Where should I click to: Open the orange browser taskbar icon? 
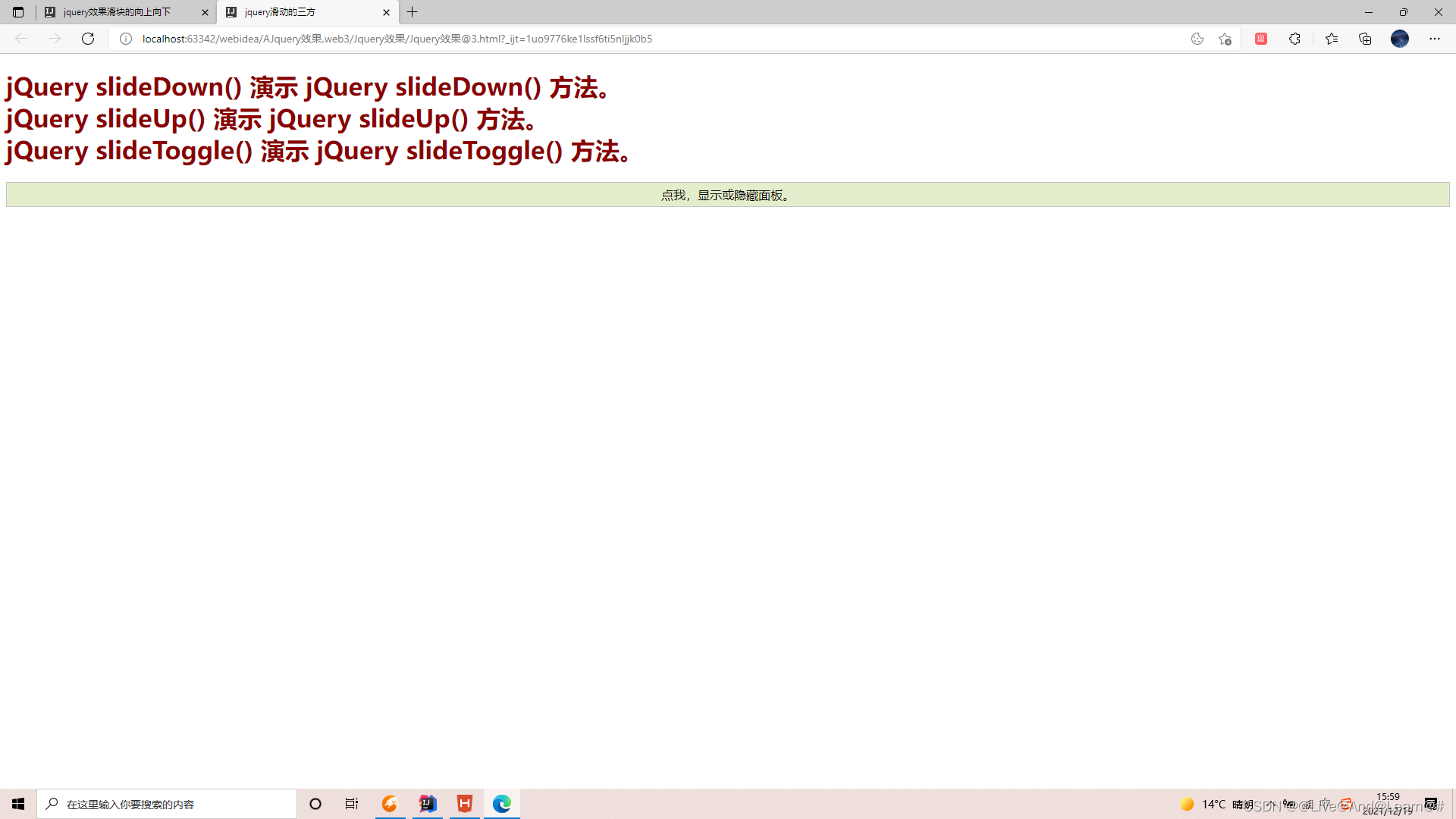pyautogui.click(x=390, y=804)
